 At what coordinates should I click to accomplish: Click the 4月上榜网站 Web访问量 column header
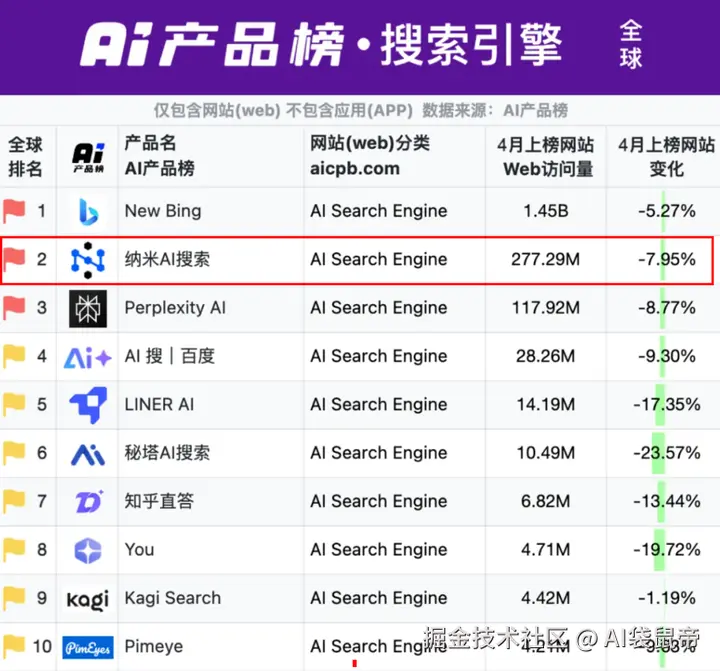(546, 157)
